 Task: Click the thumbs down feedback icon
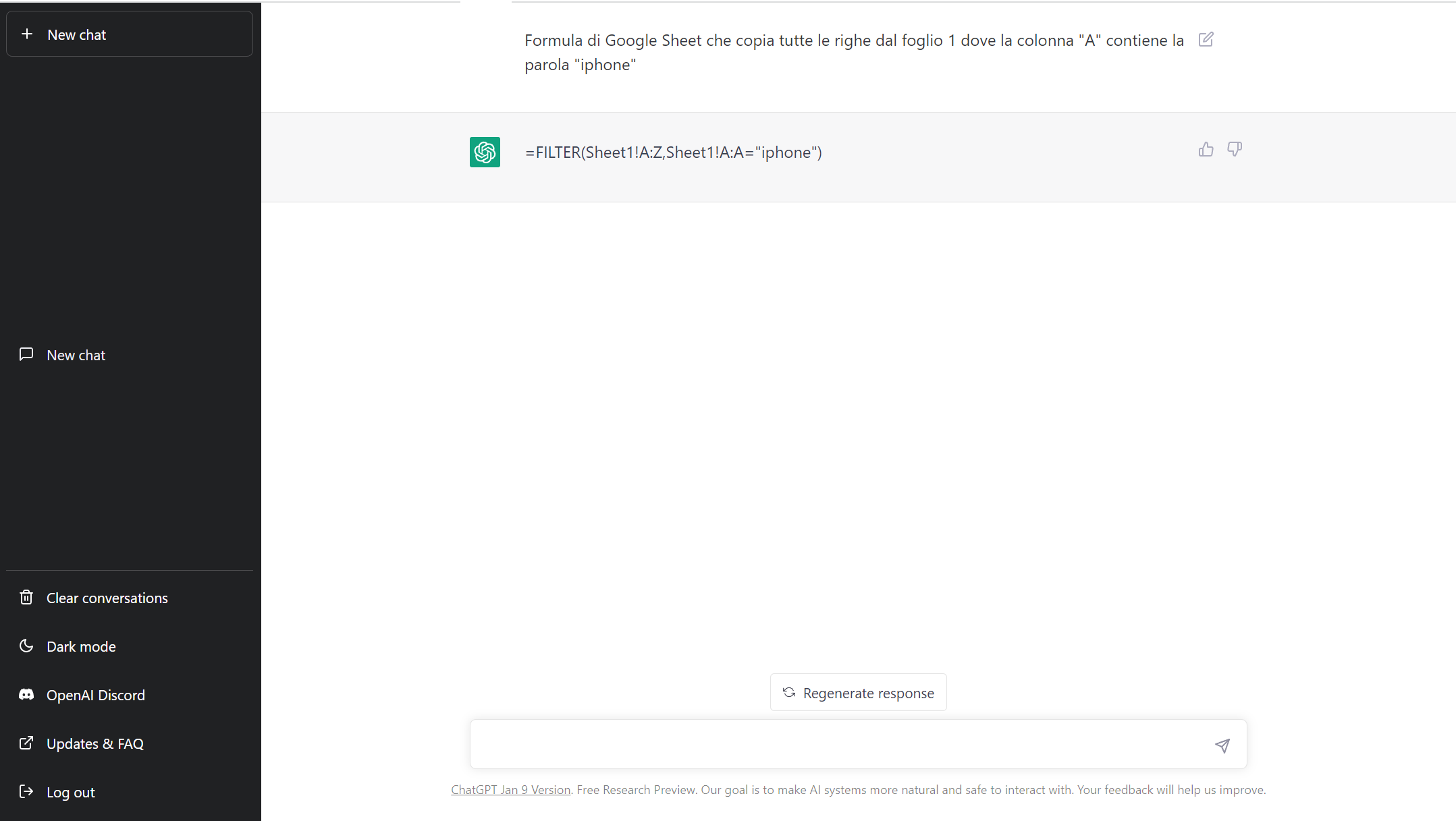pos(1234,149)
